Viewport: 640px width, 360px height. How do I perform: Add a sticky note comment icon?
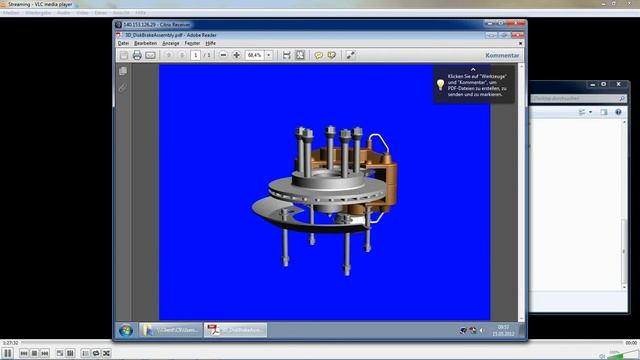click(x=318, y=55)
